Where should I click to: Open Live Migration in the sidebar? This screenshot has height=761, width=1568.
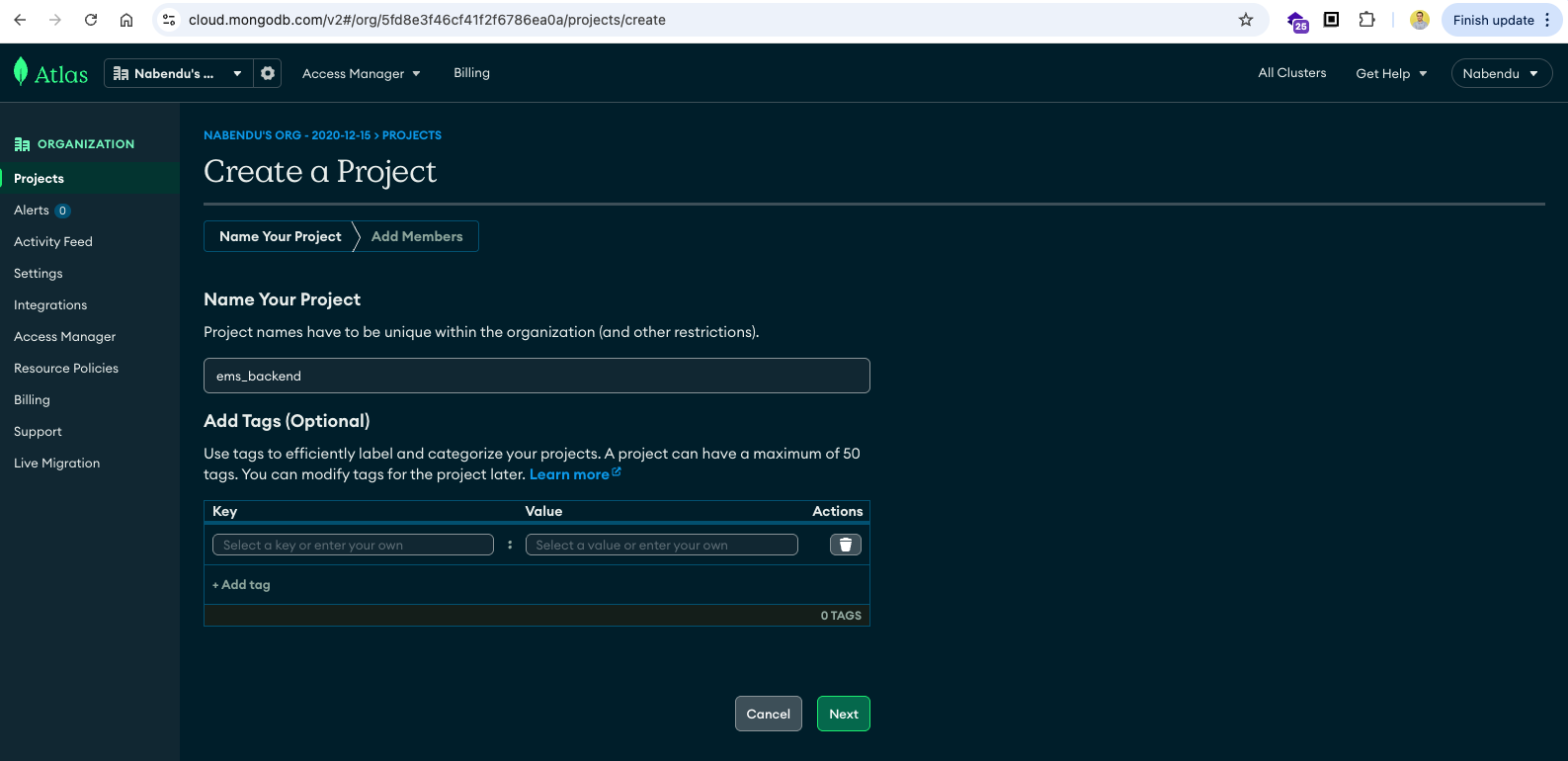point(57,464)
